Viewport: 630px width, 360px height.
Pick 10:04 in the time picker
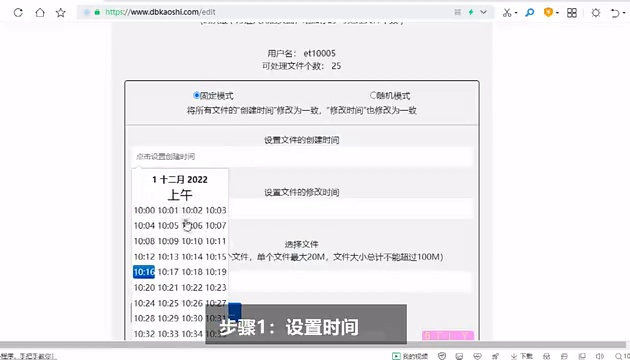click(x=144, y=226)
